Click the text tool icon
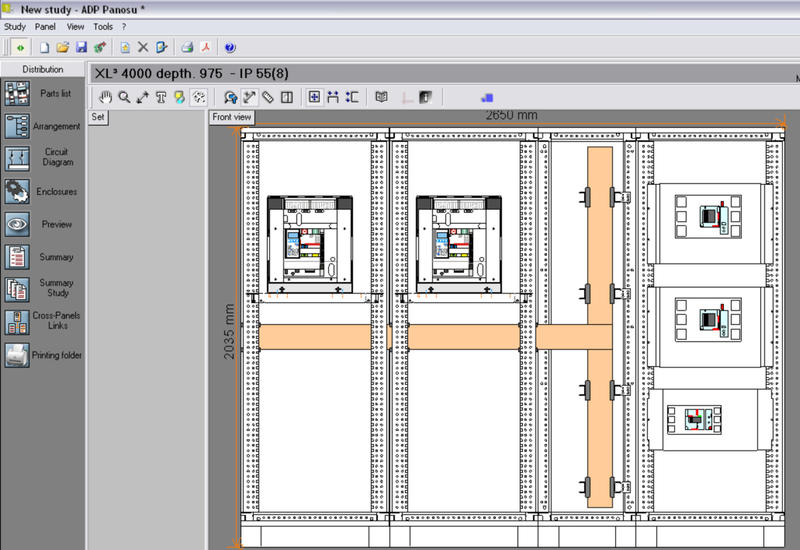The width and height of the screenshot is (800, 550). click(x=161, y=97)
